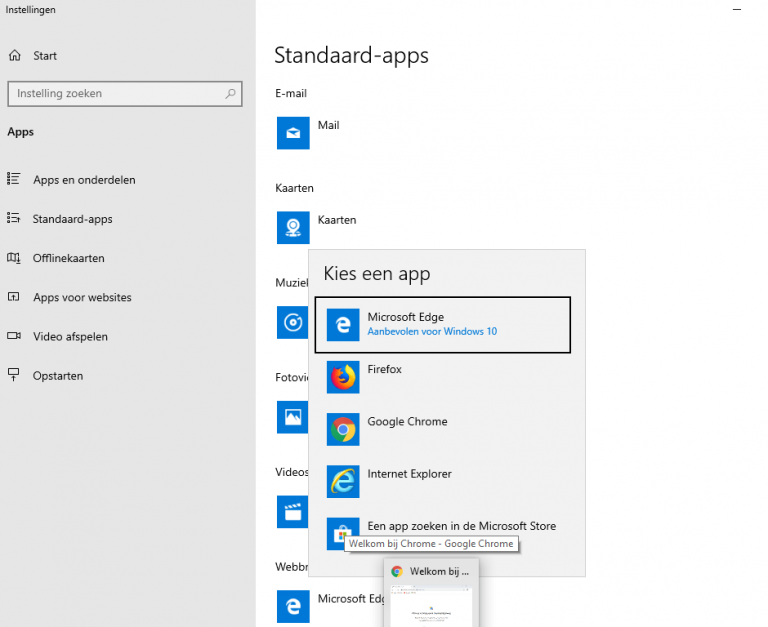
Task: Click the Edge icon in 'Kies een app'
Action: [x=343, y=325]
